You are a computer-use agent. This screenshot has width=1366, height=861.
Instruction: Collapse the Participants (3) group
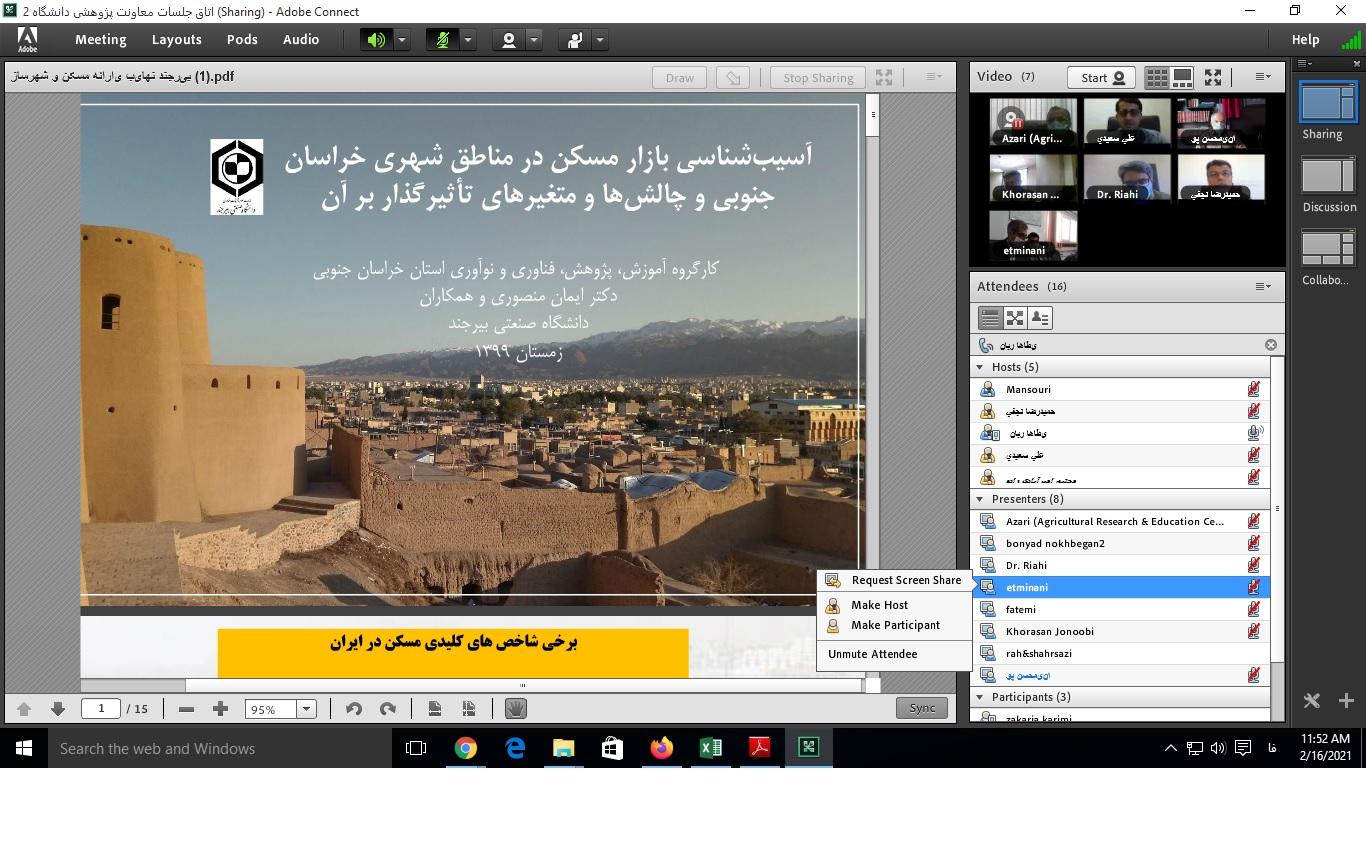pyautogui.click(x=980, y=697)
